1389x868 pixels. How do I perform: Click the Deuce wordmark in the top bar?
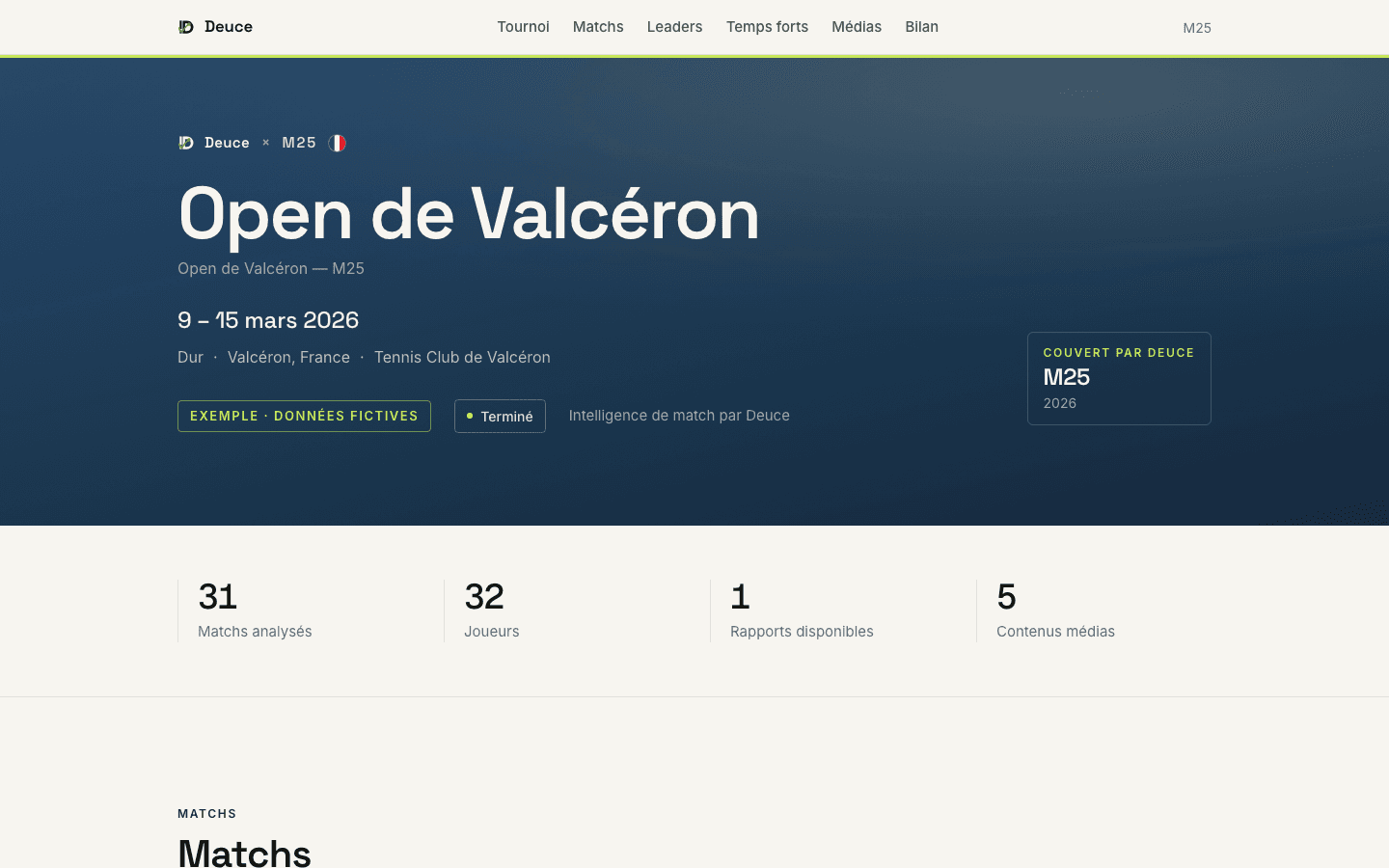click(x=229, y=27)
